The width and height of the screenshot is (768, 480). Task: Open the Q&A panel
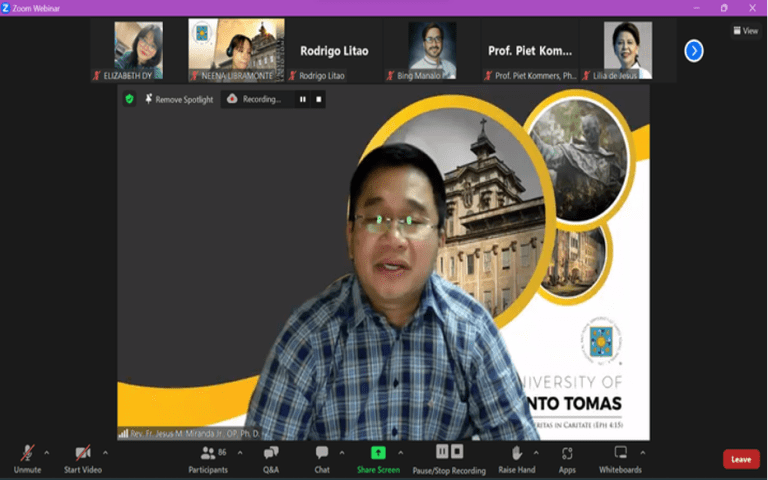[x=271, y=458]
